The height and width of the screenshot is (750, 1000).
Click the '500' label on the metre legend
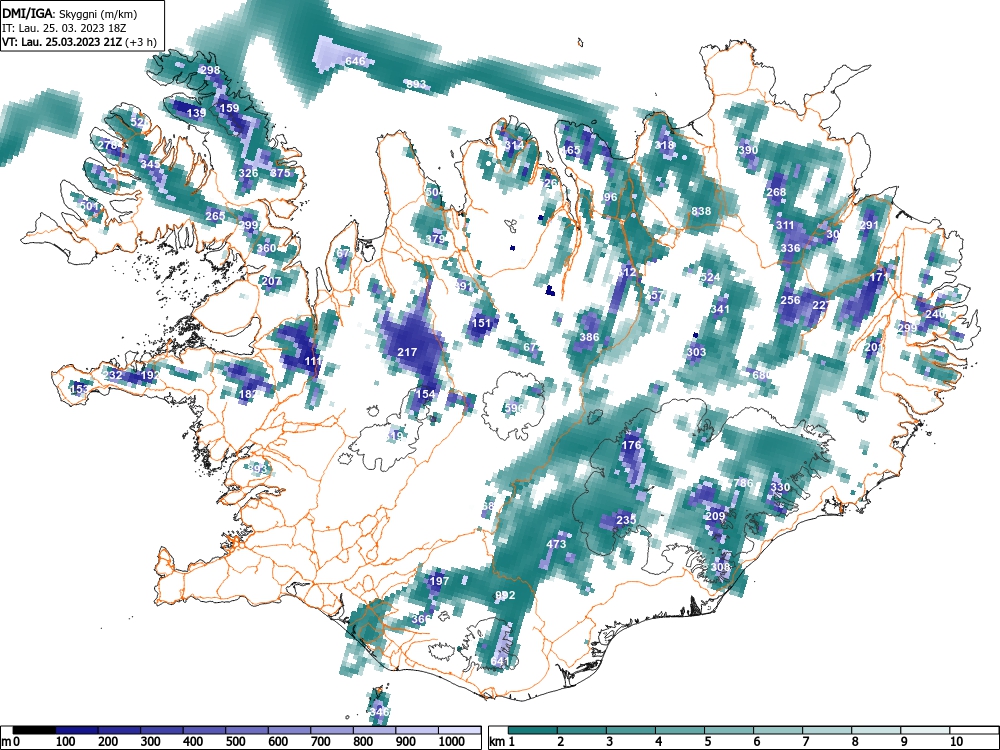235,742
